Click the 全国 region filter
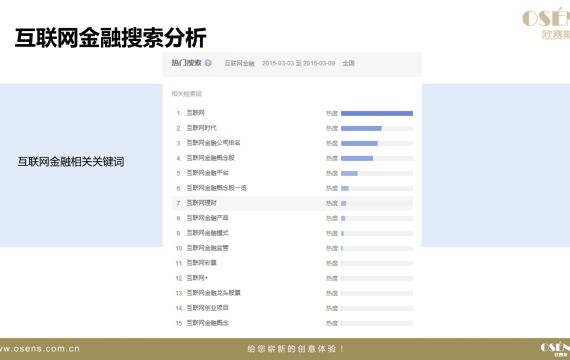570x360 pixels. (348, 63)
